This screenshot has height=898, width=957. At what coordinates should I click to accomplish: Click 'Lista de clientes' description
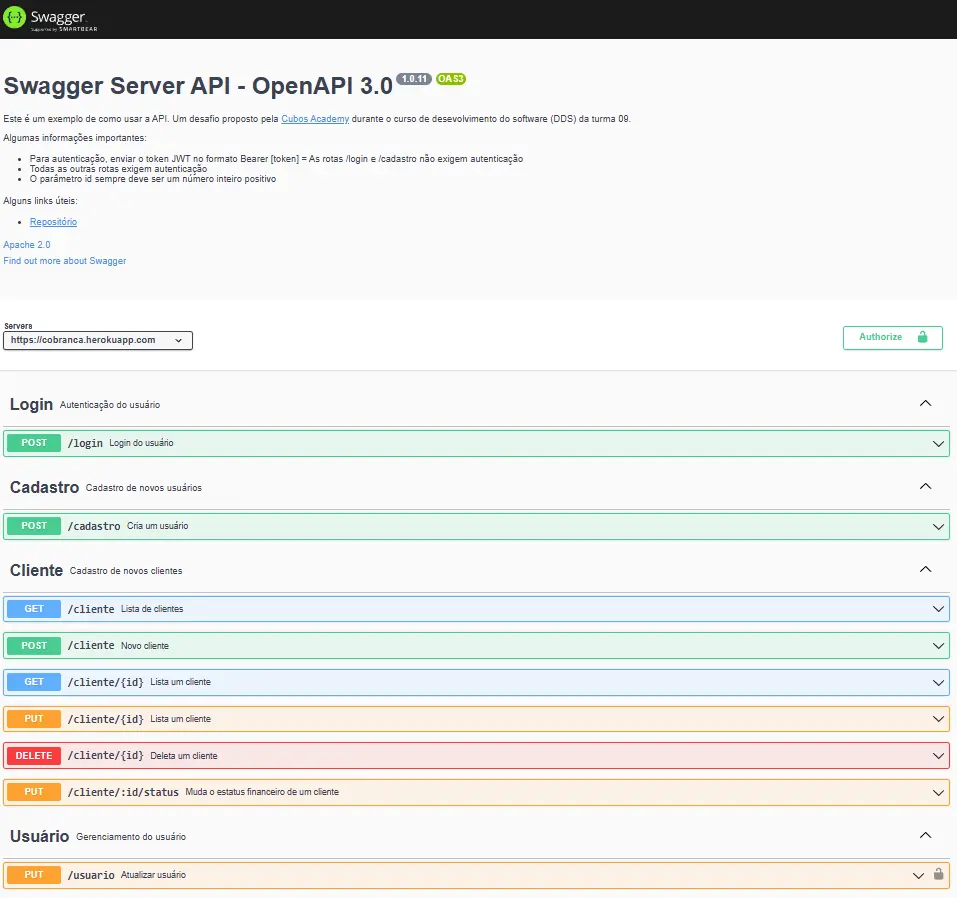pos(152,609)
